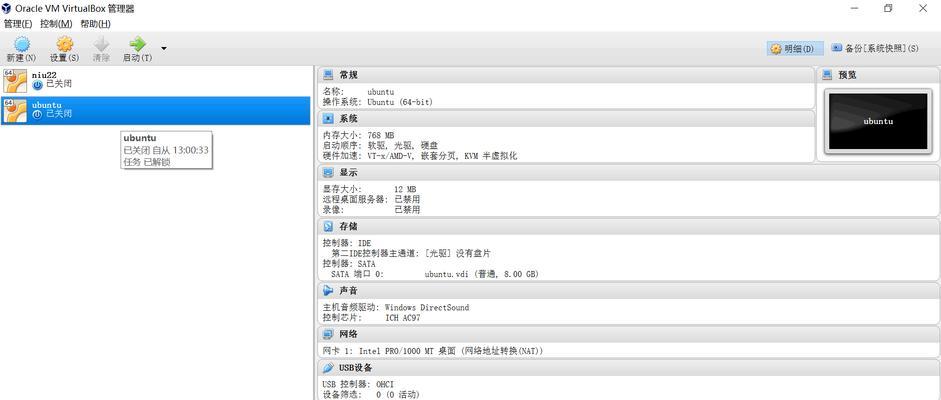The image size is (941, 400).
Task: Click 录像: 已禁用 line
Action: tap(371, 210)
